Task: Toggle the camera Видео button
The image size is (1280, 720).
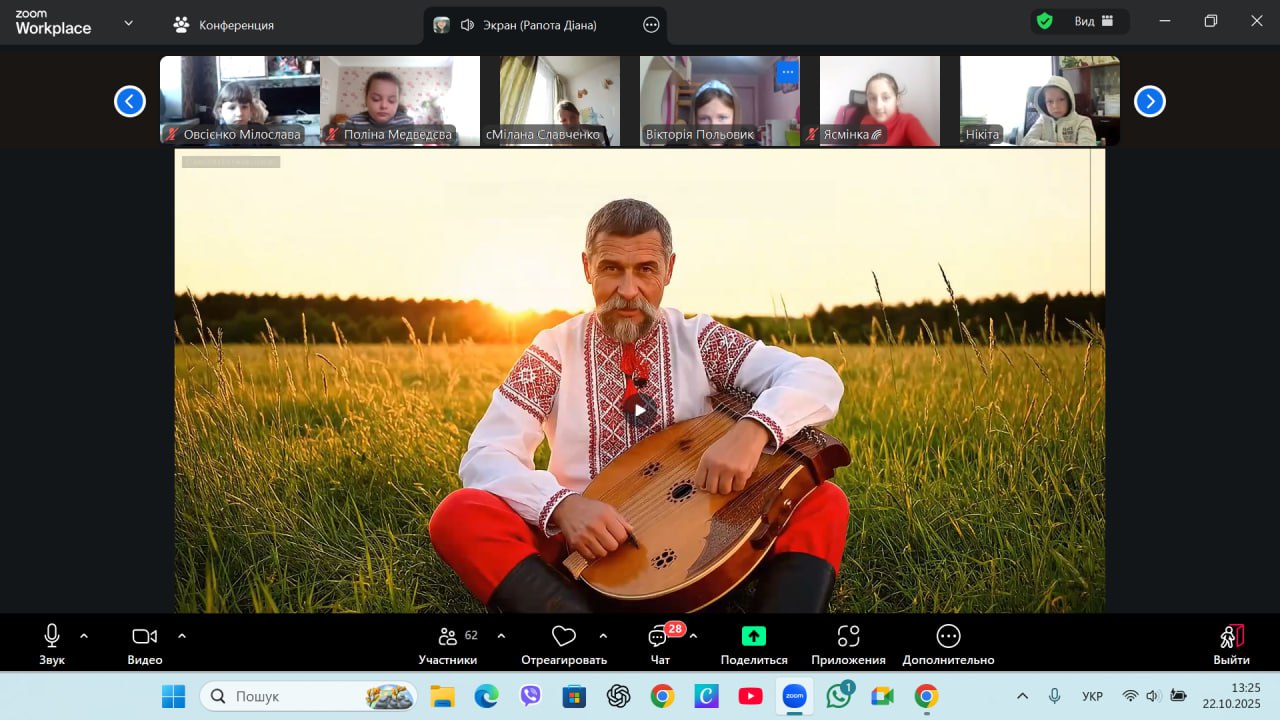Action: pos(145,636)
